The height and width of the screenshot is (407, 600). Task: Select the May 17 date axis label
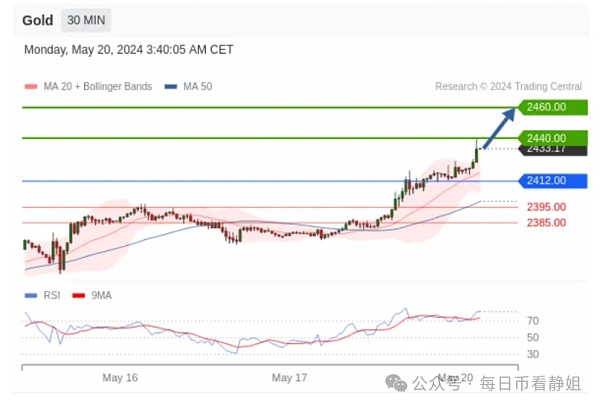pos(289,377)
